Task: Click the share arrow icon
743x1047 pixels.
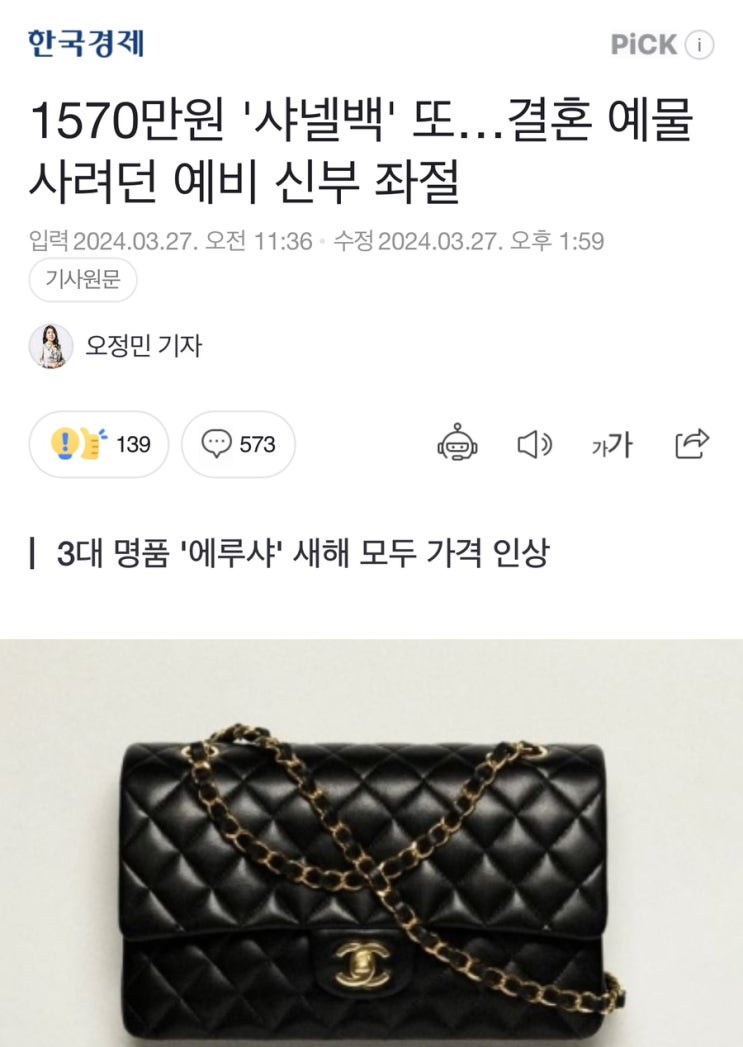Action: pyautogui.click(x=692, y=443)
